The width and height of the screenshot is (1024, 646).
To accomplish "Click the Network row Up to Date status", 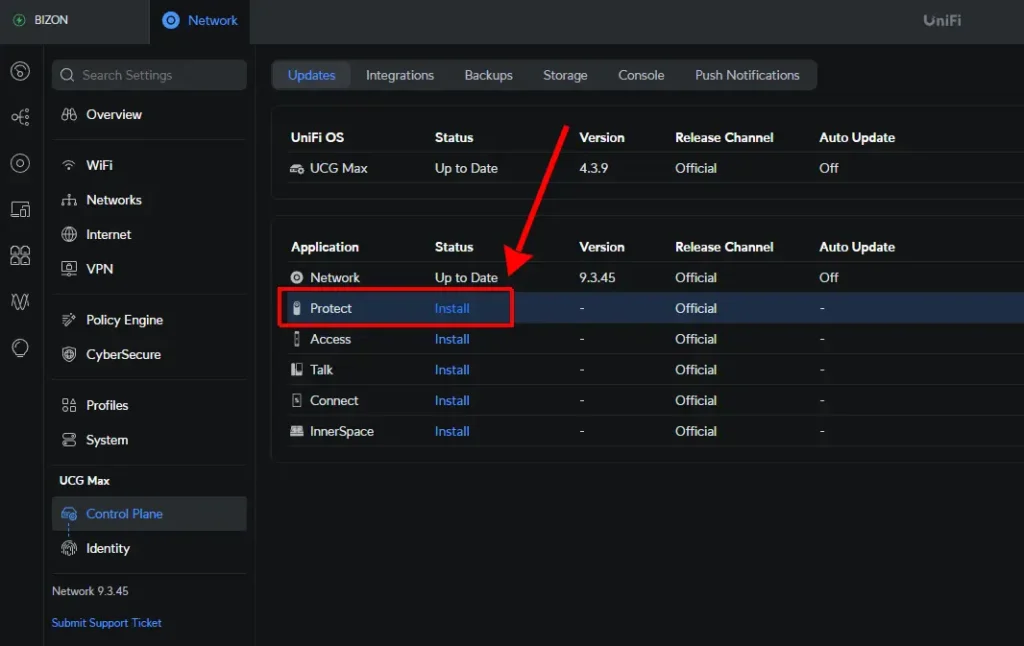I will click(x=466, y=278).
